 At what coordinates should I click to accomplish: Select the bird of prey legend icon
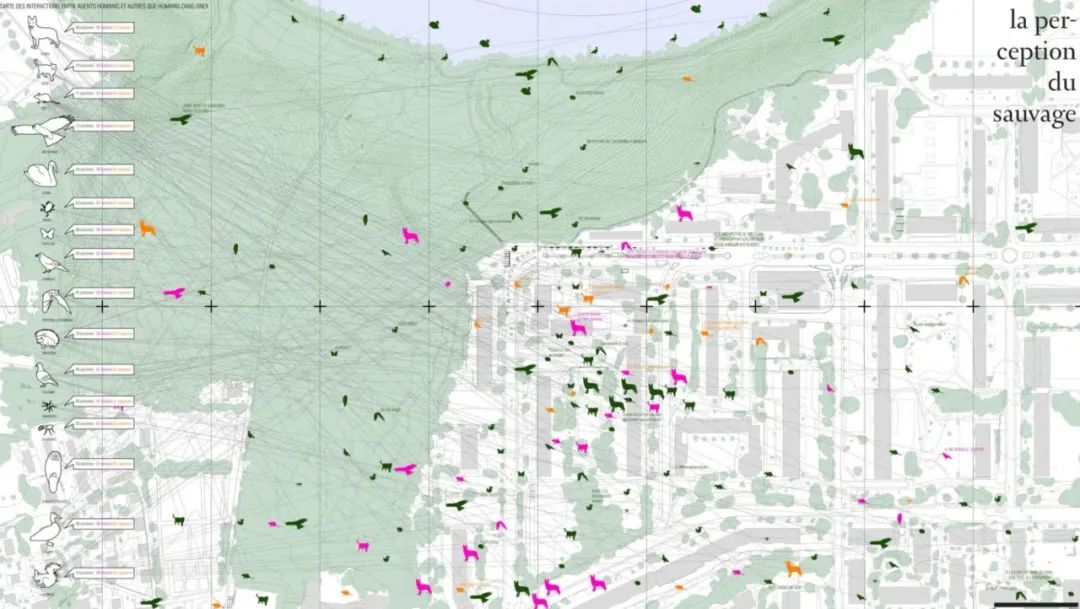pos(40,127)
